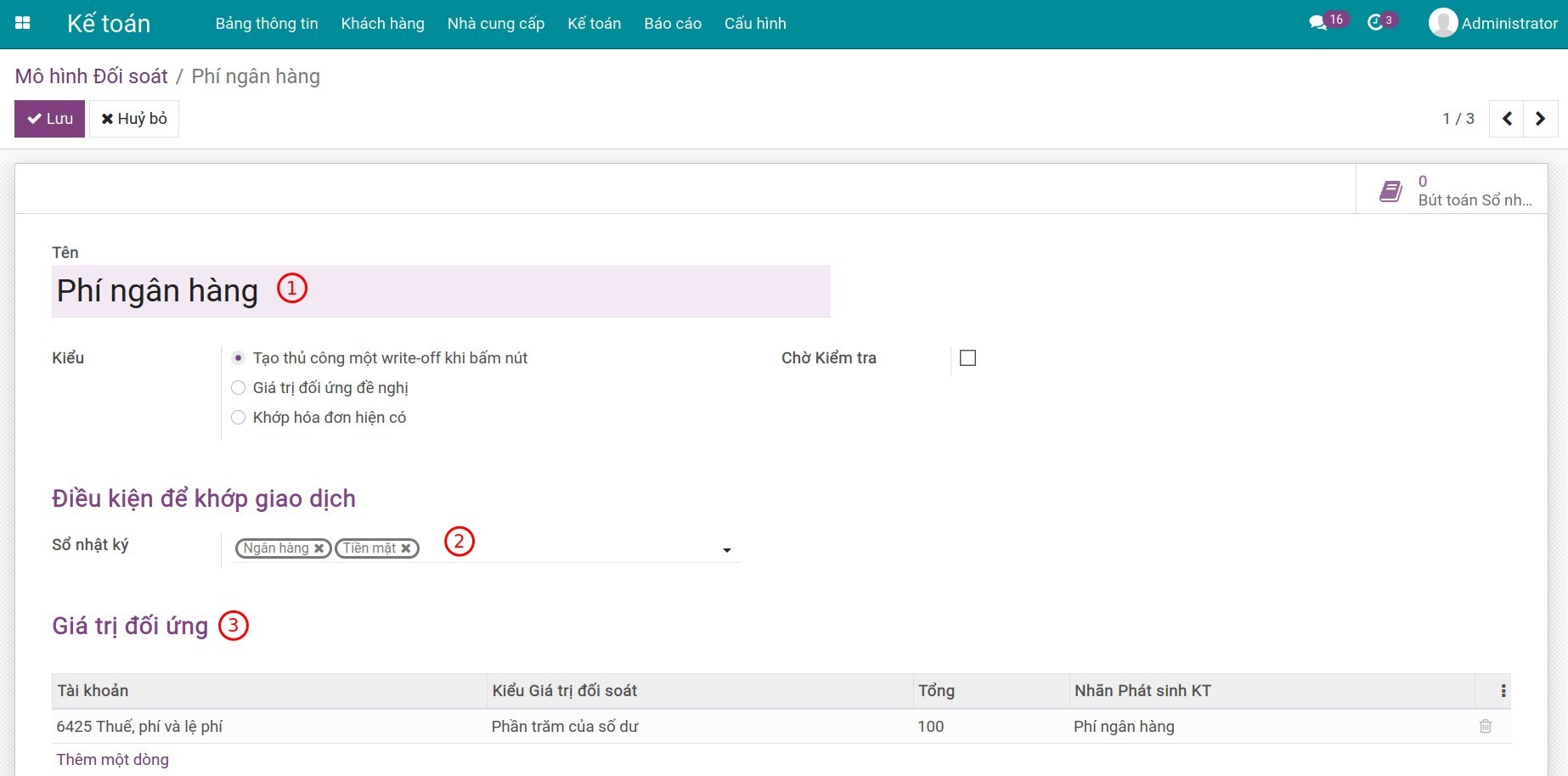Image resolution: width=1568 pixels, height=776 pixels.
Task: Open the activities clock icon
Action: point(1375,23)
